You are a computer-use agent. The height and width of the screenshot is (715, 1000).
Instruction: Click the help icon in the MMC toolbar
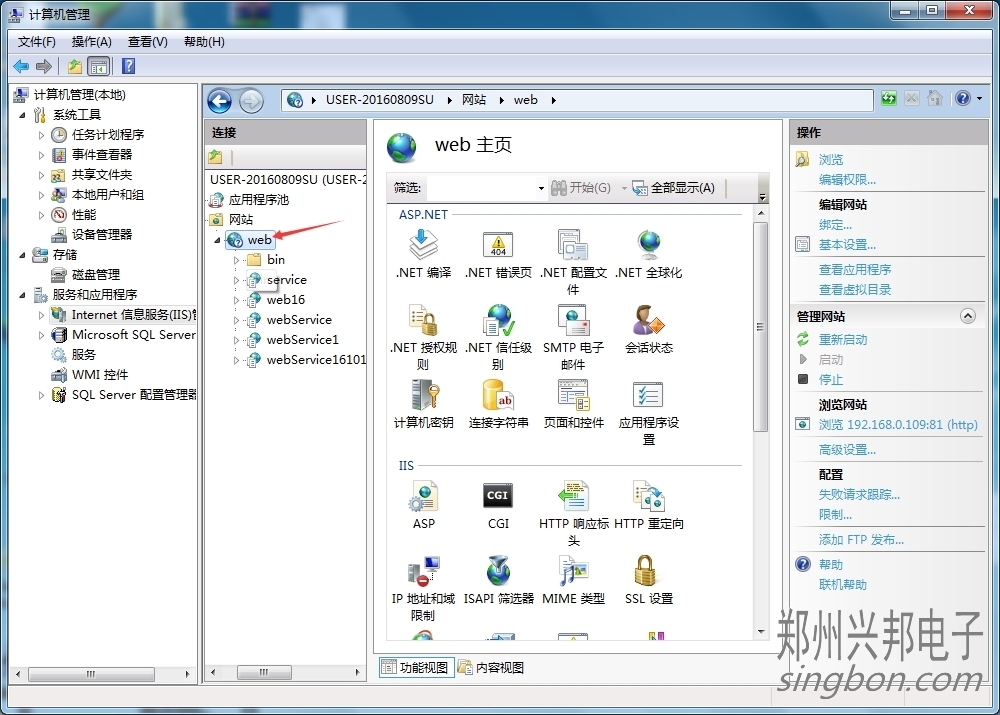pyautogui.click(x=128, y=66)
